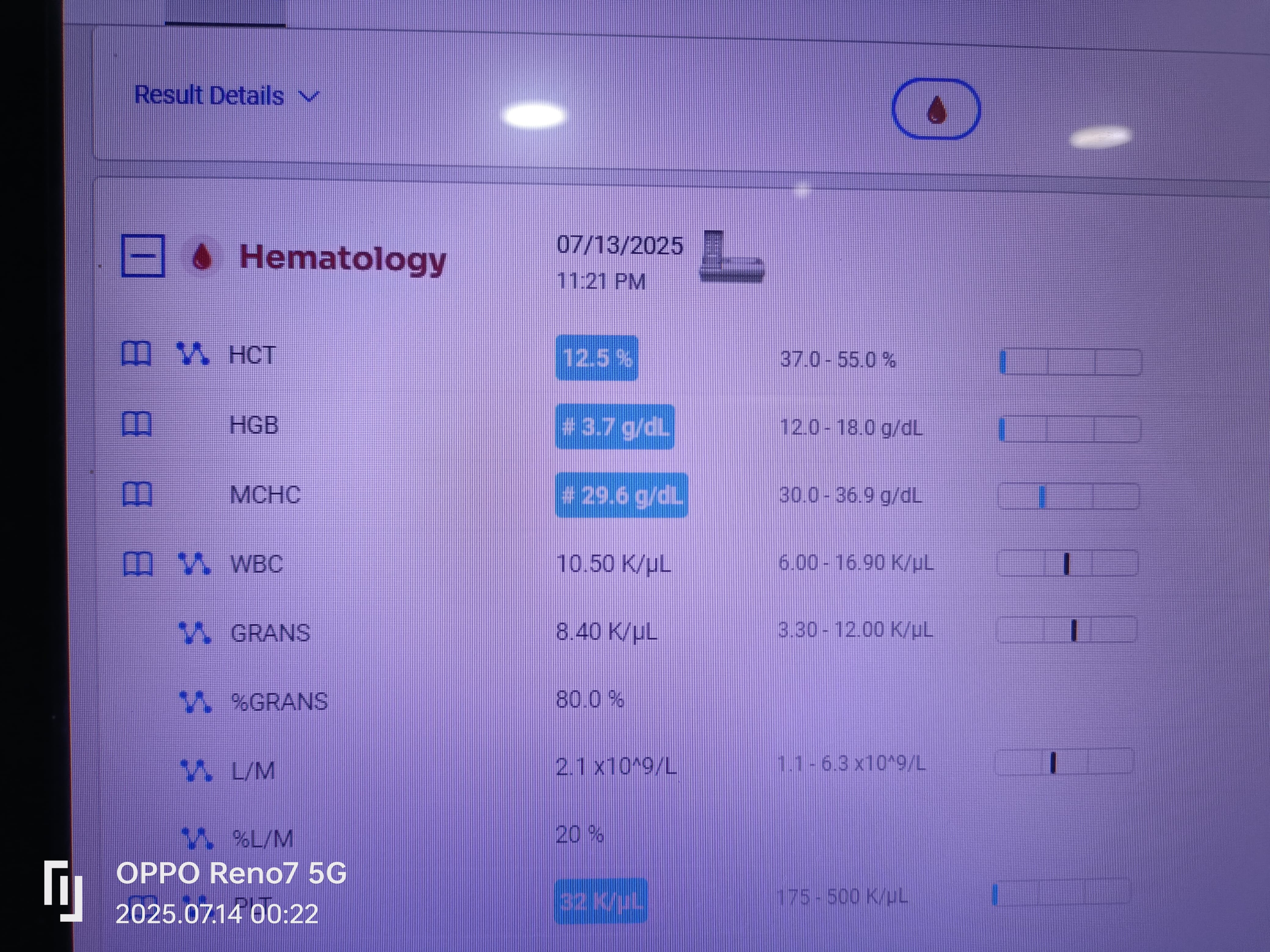The image size is (1270, 952).
Task: Click the trend graph icon for WBC
Action: point(194,564)
